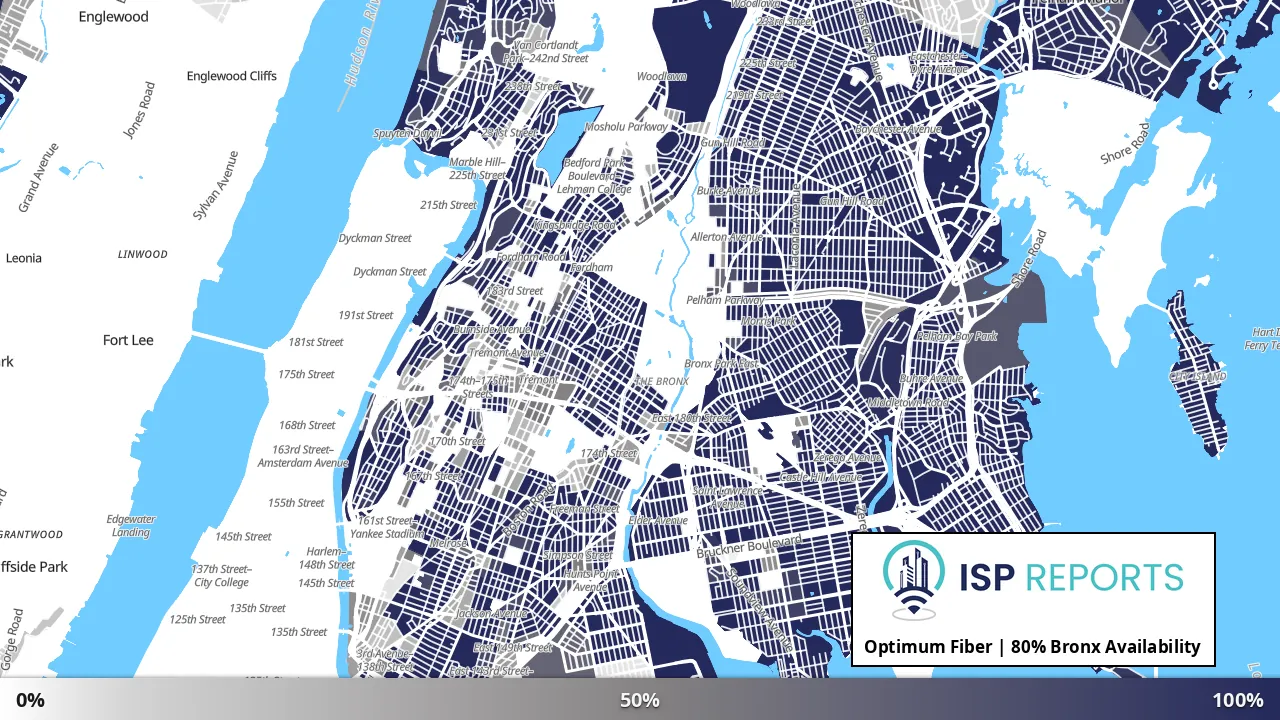Viewport: 1280px width, 720px height.
Task: Click the Baychester Avenue label
Action: tap(899, 129)
